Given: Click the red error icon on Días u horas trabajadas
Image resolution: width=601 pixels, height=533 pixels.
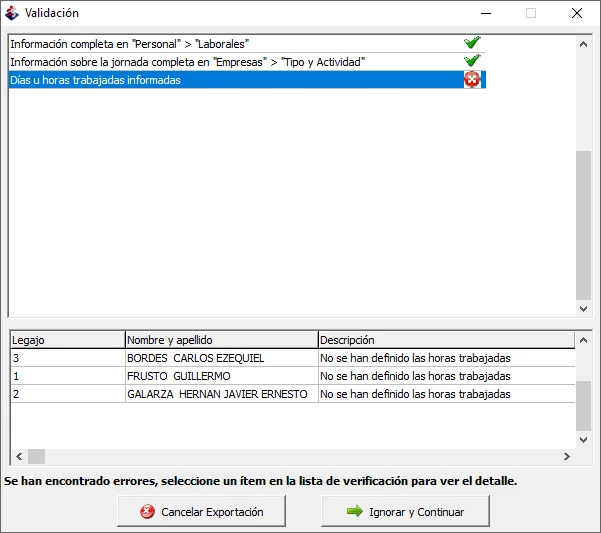Looking at the screenshot, I should (x=472, y=79).
